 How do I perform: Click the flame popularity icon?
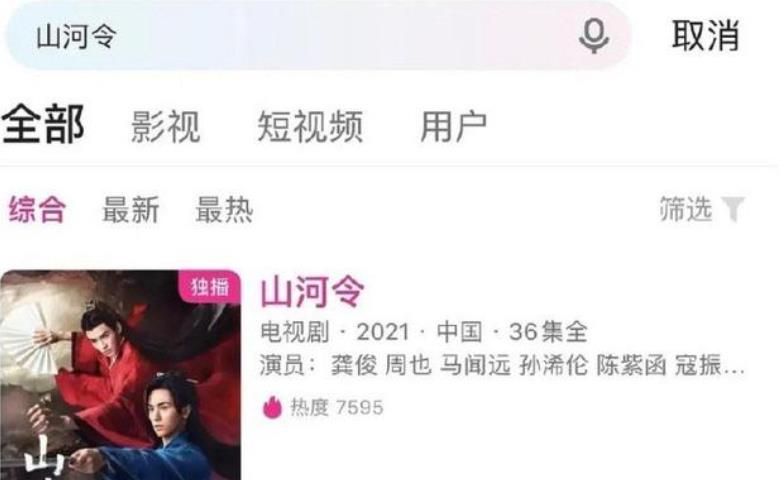pos(272,407)
